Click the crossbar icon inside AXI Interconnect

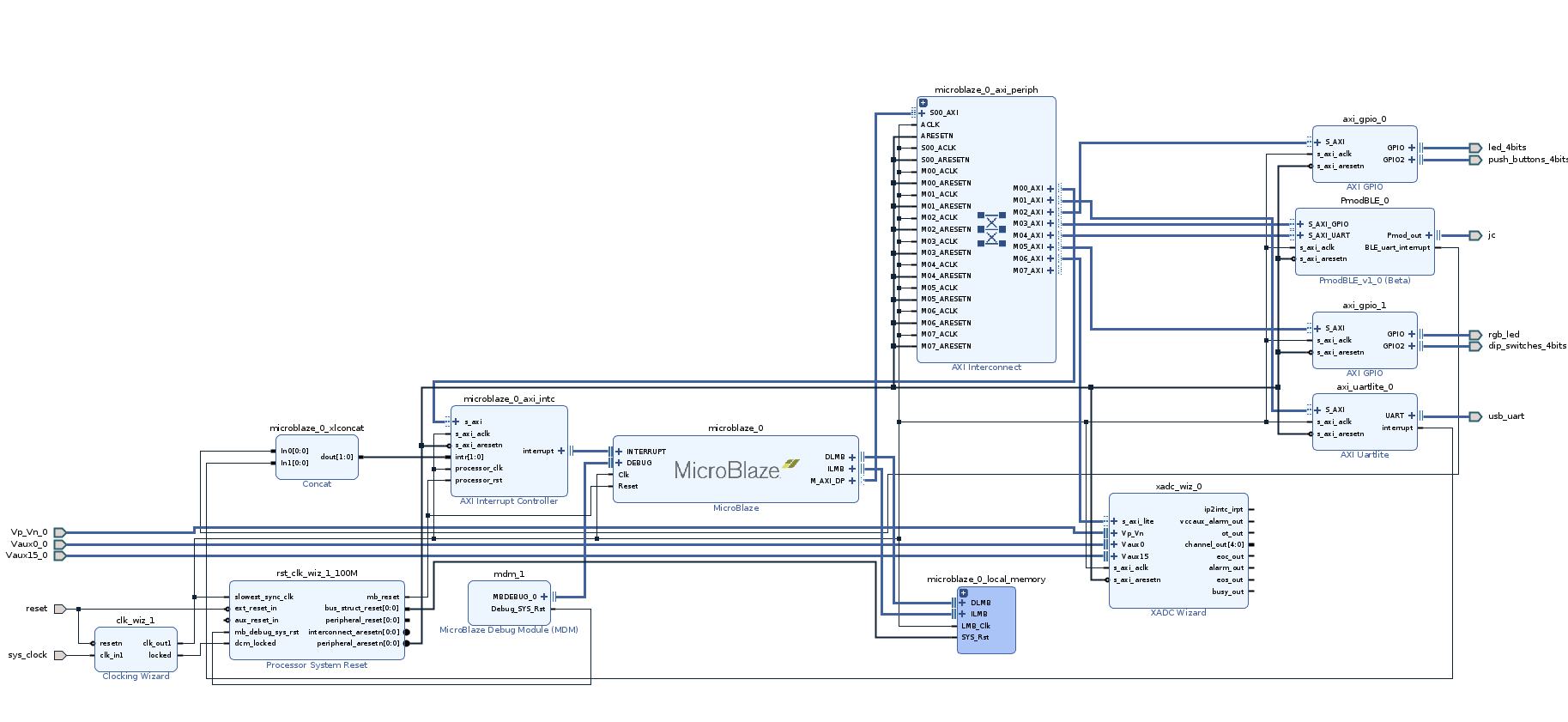991,229
